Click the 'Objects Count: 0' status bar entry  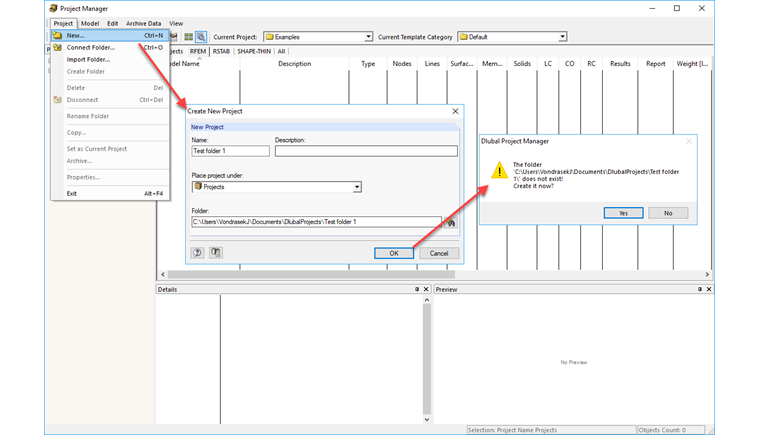pos(671,430)
